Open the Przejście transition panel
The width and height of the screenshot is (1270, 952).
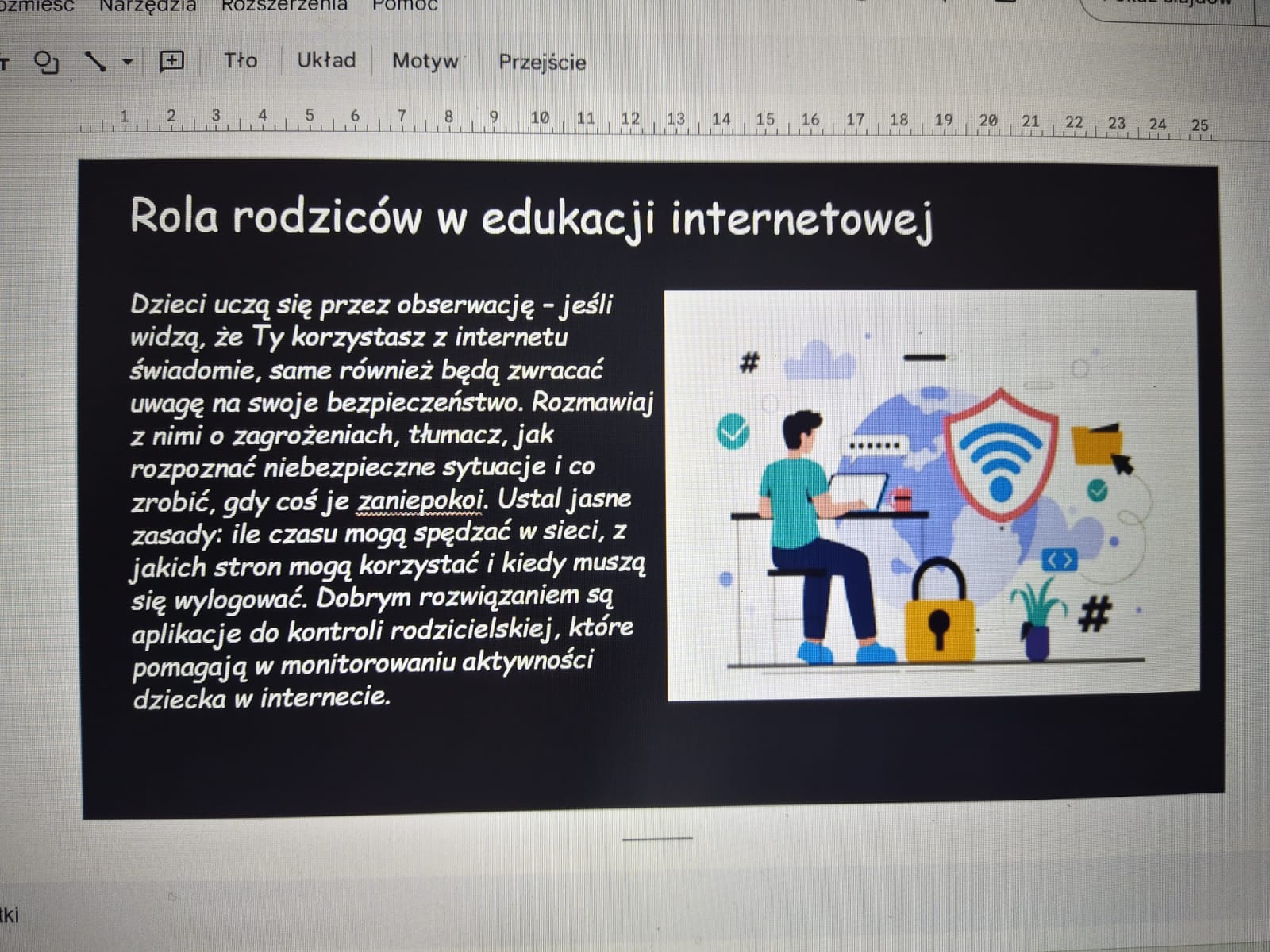coord(542,63)
